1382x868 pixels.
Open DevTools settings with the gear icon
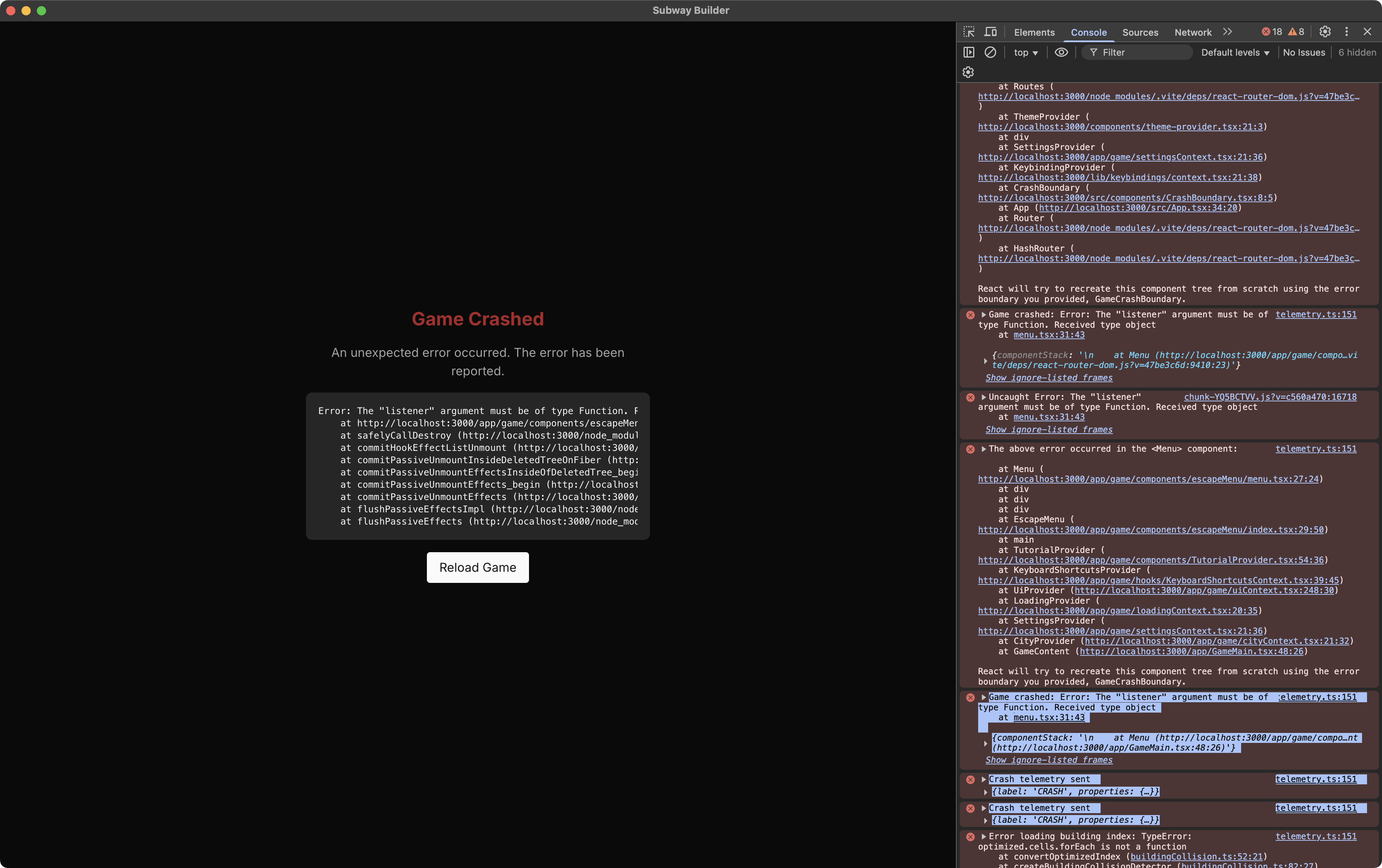(x=1325, y=32)
